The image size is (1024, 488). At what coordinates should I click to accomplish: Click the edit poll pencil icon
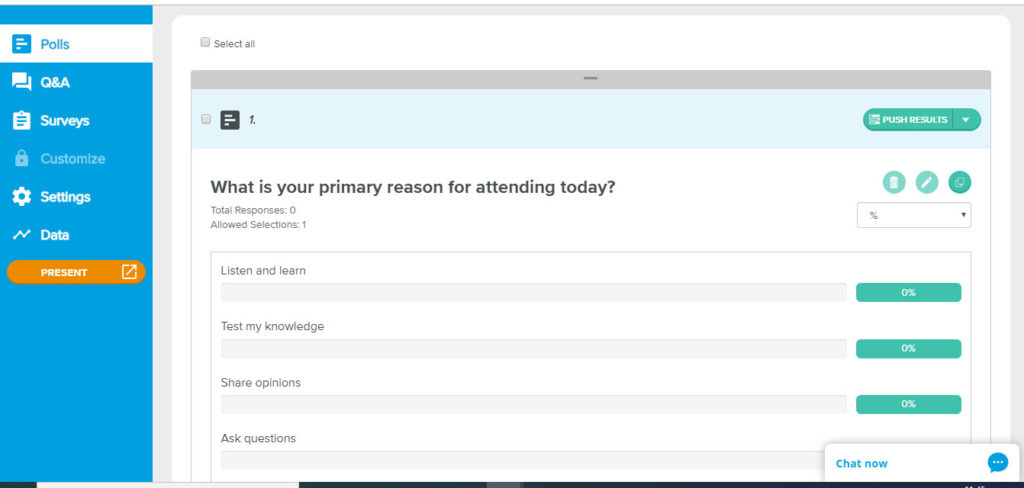click(927, 182)
